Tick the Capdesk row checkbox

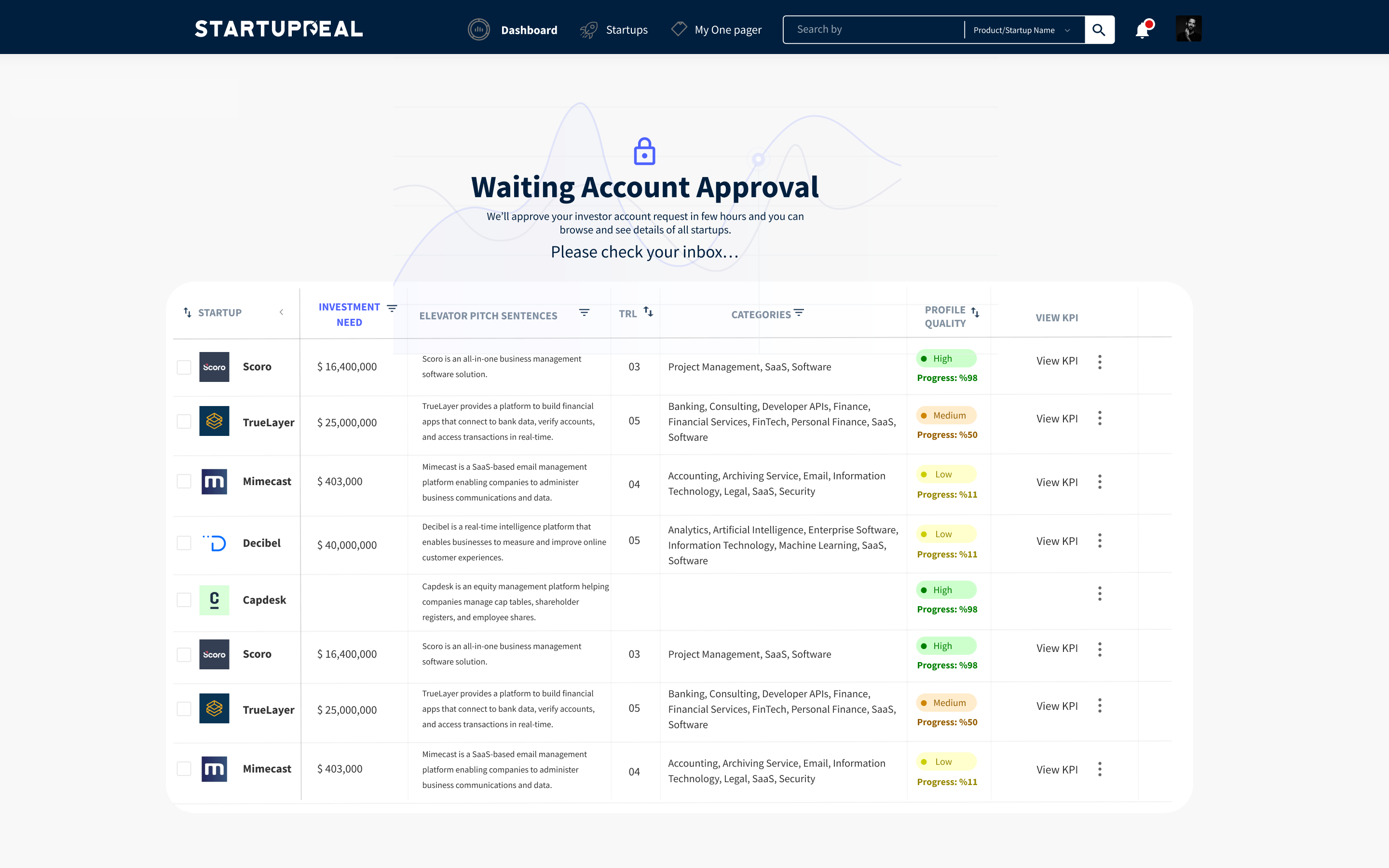point(184,600)
